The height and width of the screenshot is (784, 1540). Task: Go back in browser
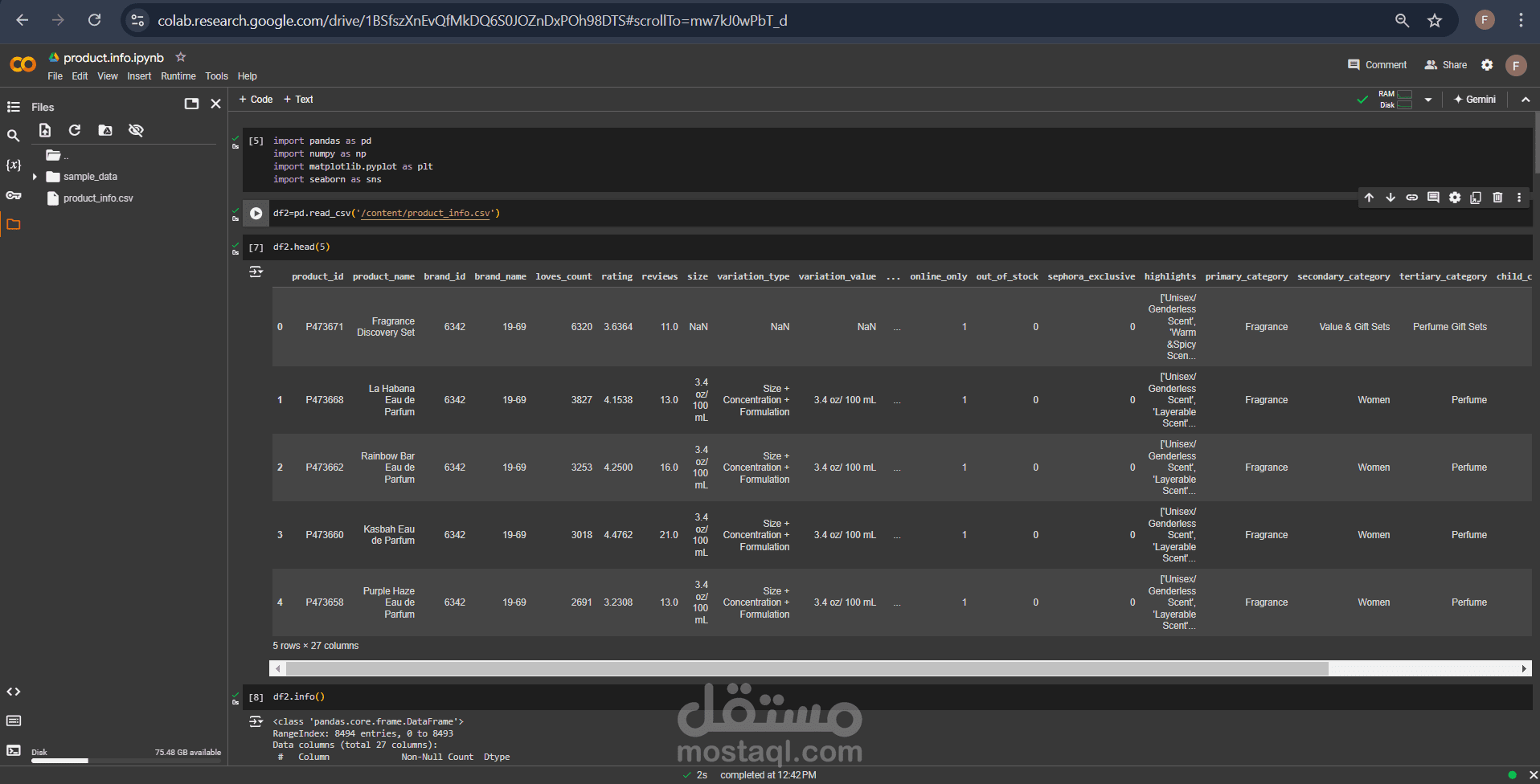pyautogui.click(x=23, y=20)
